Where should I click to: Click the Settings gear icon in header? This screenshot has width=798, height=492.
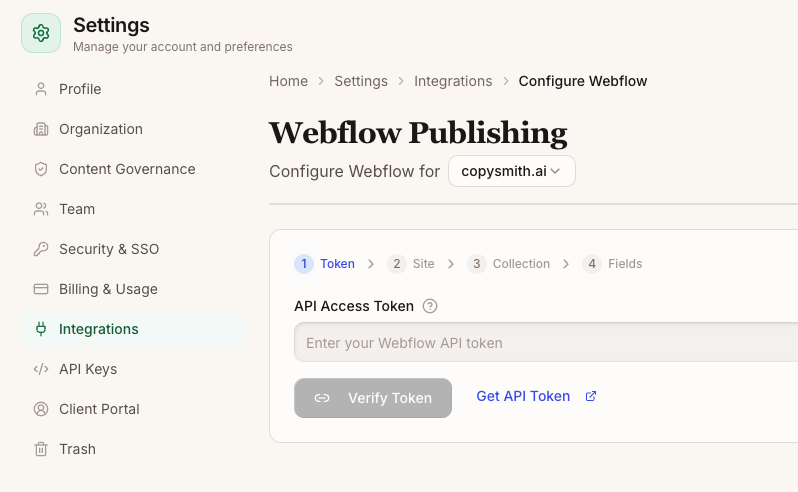[x=41, y=33]
